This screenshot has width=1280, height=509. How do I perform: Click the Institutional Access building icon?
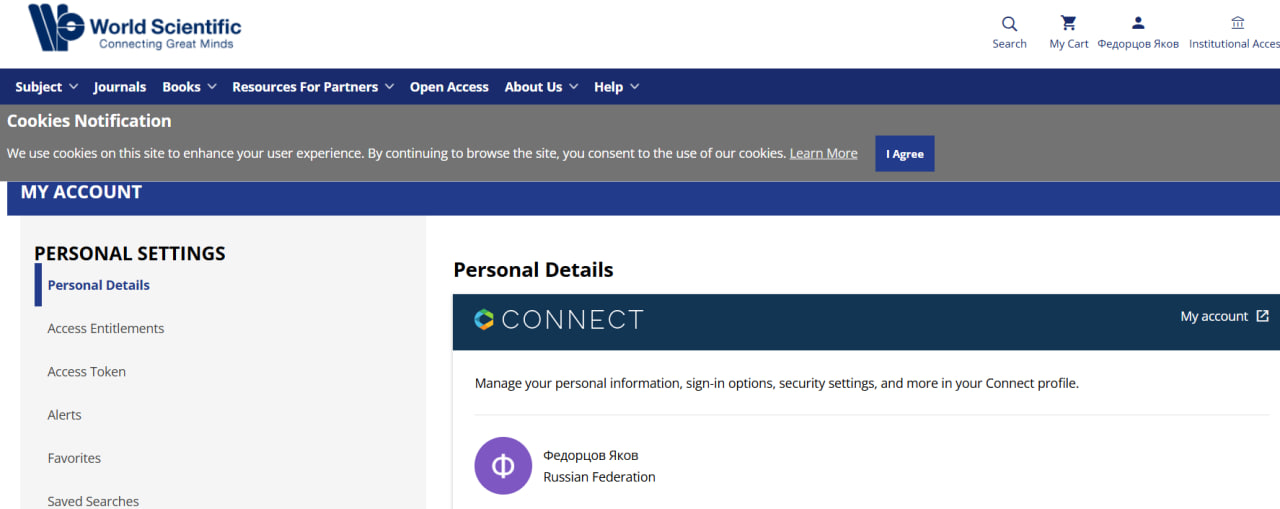coord(1237,24)
